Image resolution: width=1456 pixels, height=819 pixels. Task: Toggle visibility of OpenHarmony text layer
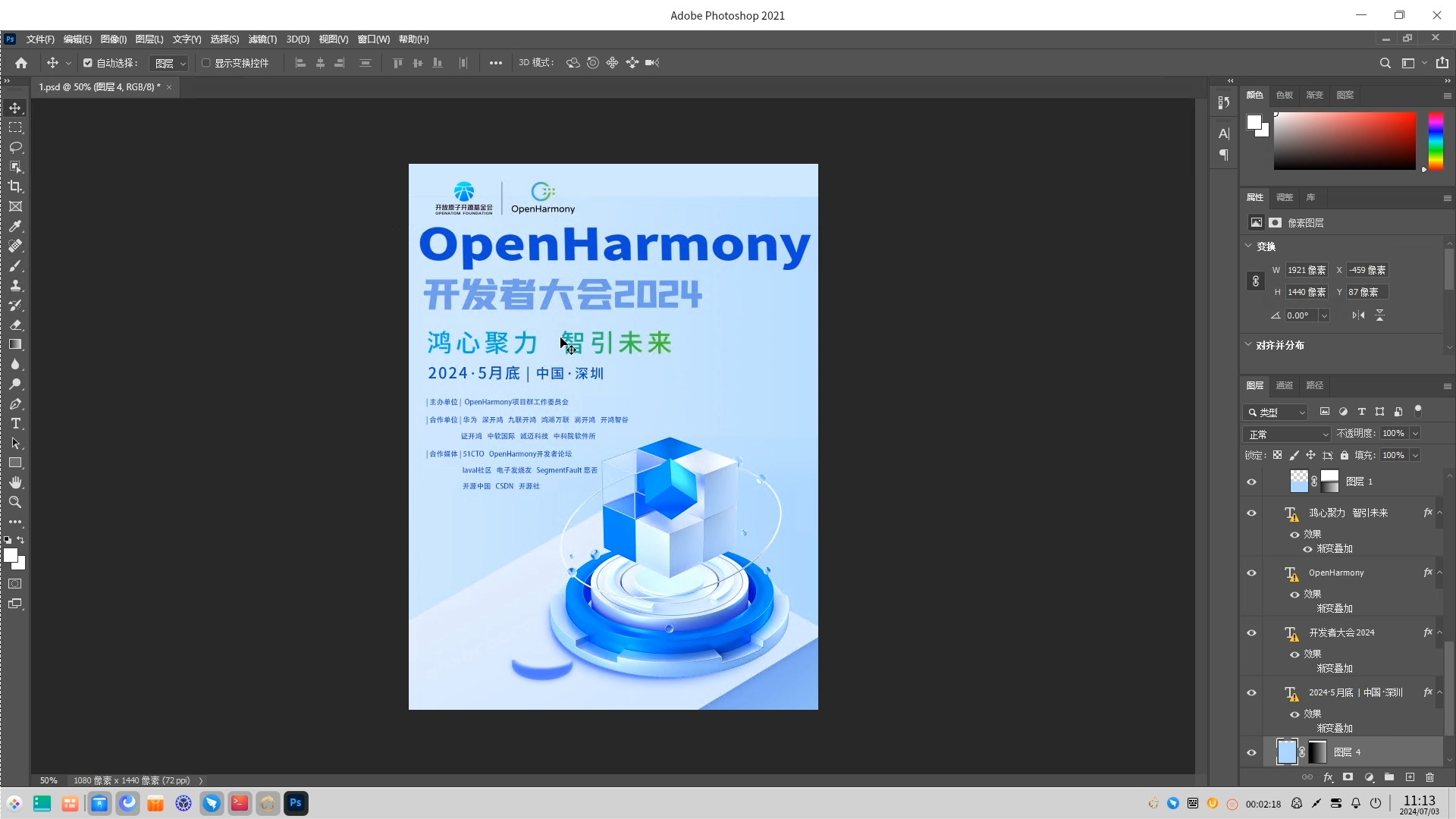[1251, 572]
